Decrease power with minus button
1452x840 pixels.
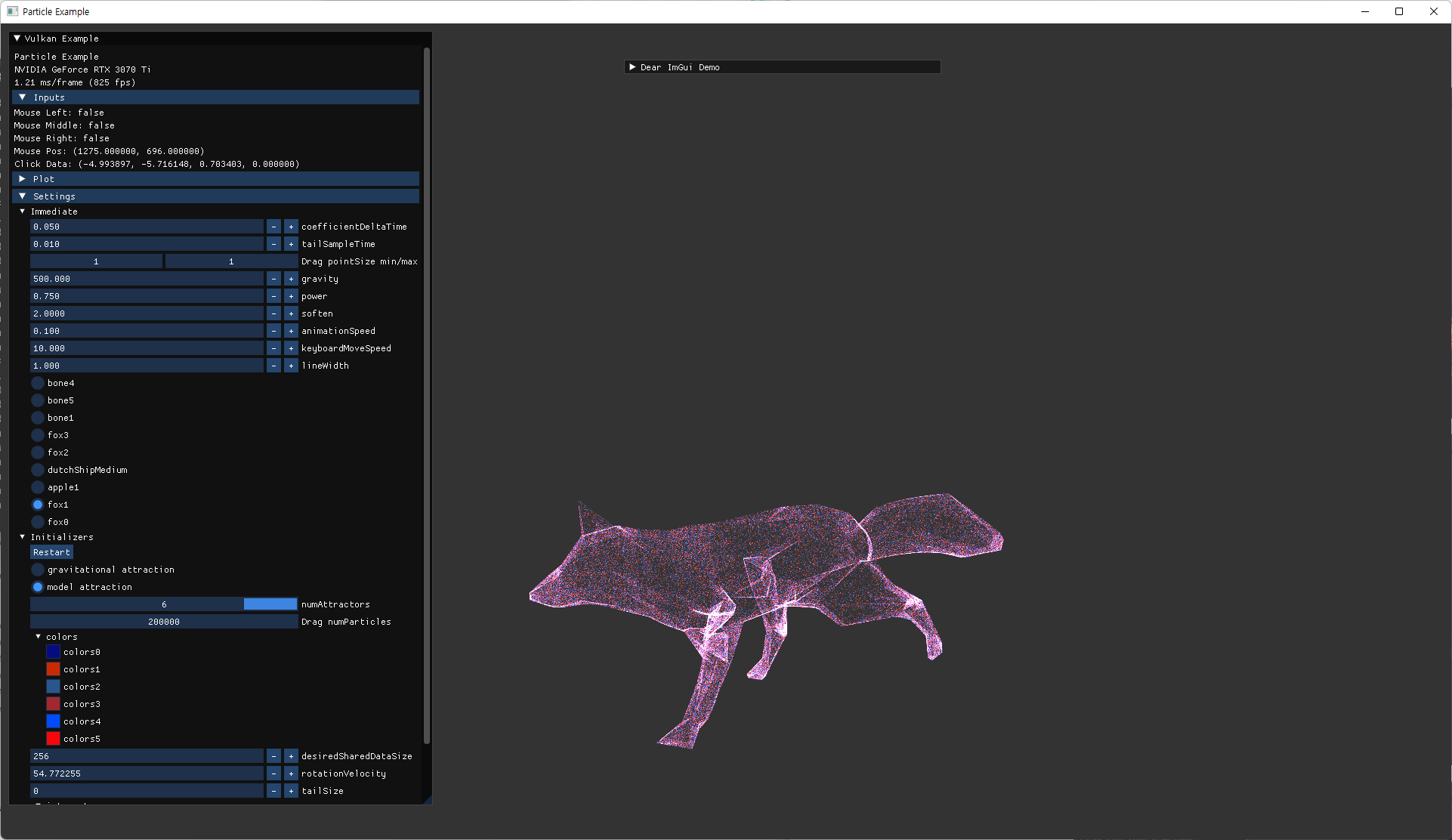[273, 296]
